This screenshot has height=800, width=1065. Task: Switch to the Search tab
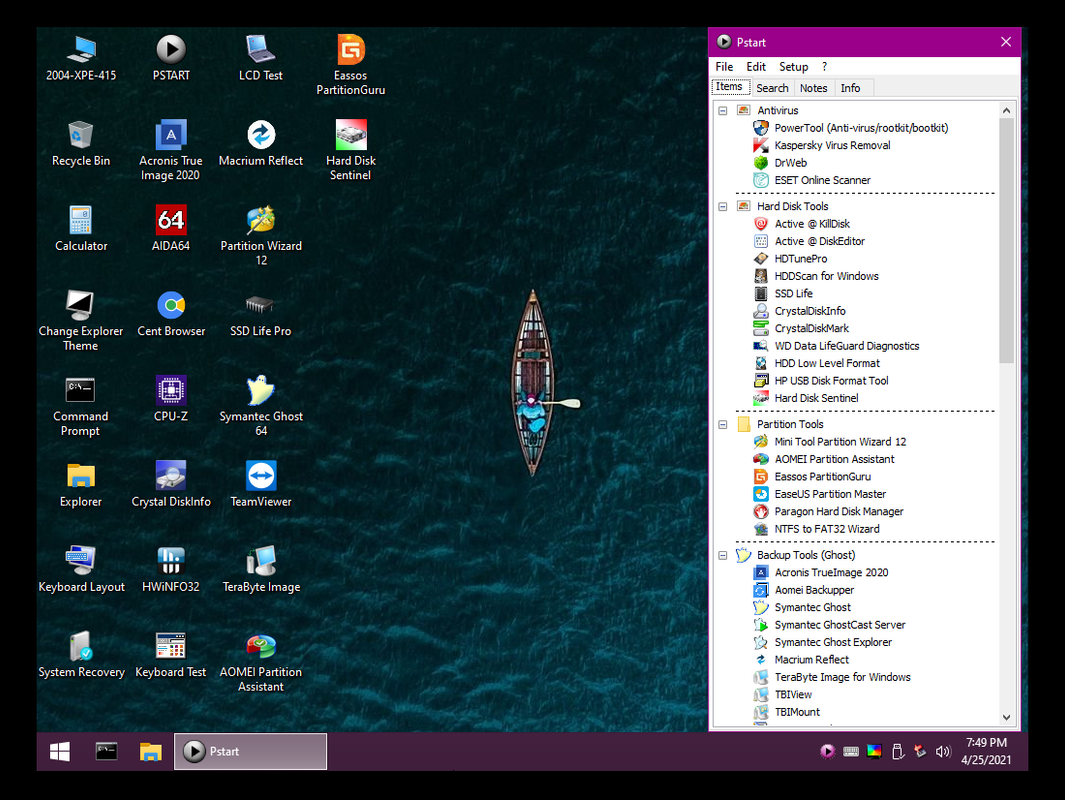coord(772,88)
